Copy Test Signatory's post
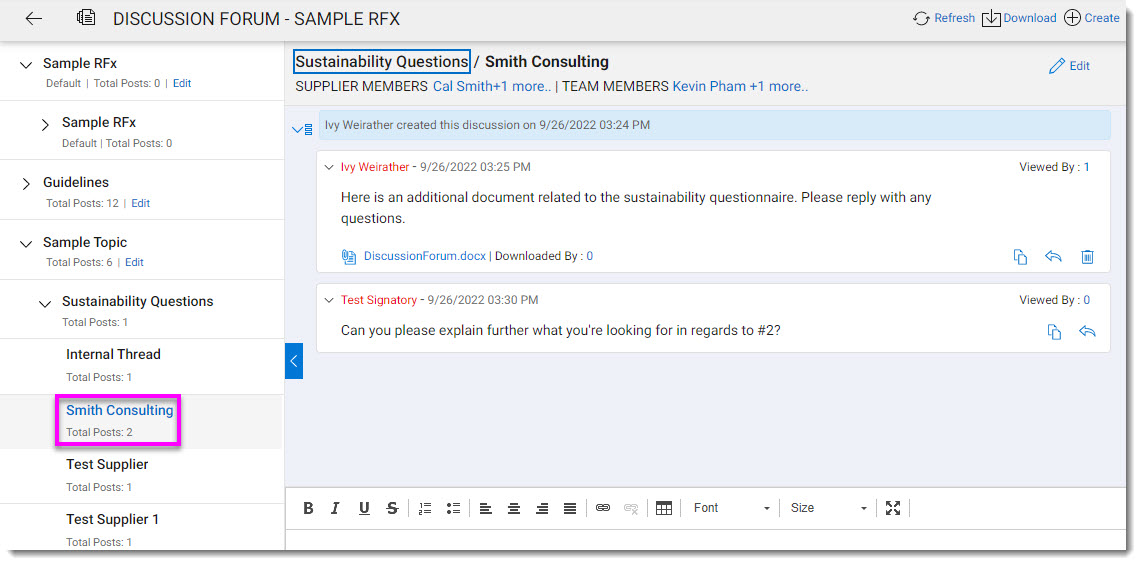This screenshot has width=1141, height=565. coord(1054,332)
